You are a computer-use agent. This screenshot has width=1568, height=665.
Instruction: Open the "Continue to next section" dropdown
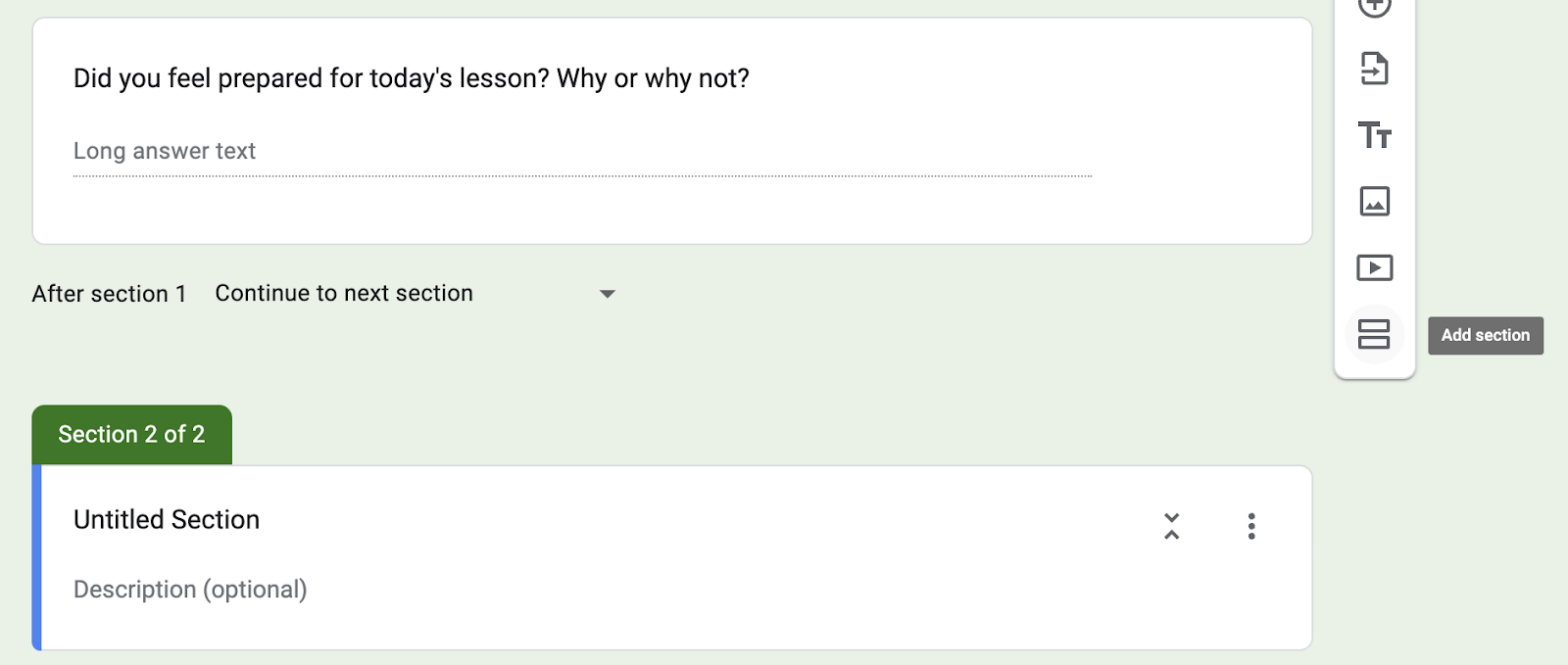click(608, 293)
